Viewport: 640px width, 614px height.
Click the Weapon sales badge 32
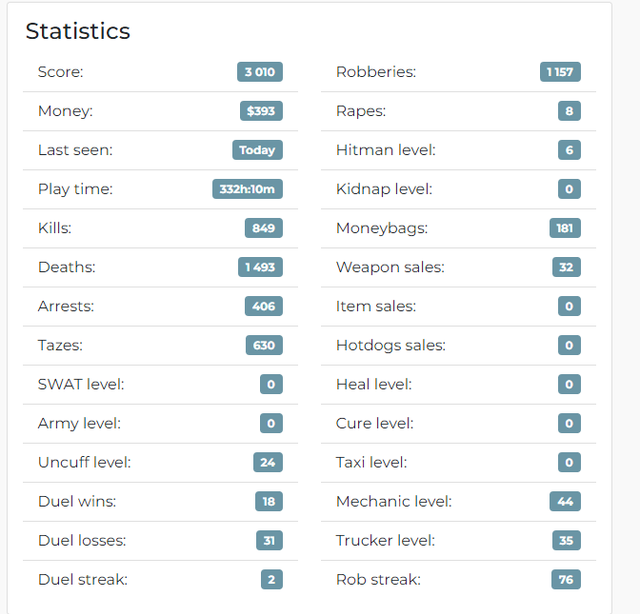tap(566, 267)
